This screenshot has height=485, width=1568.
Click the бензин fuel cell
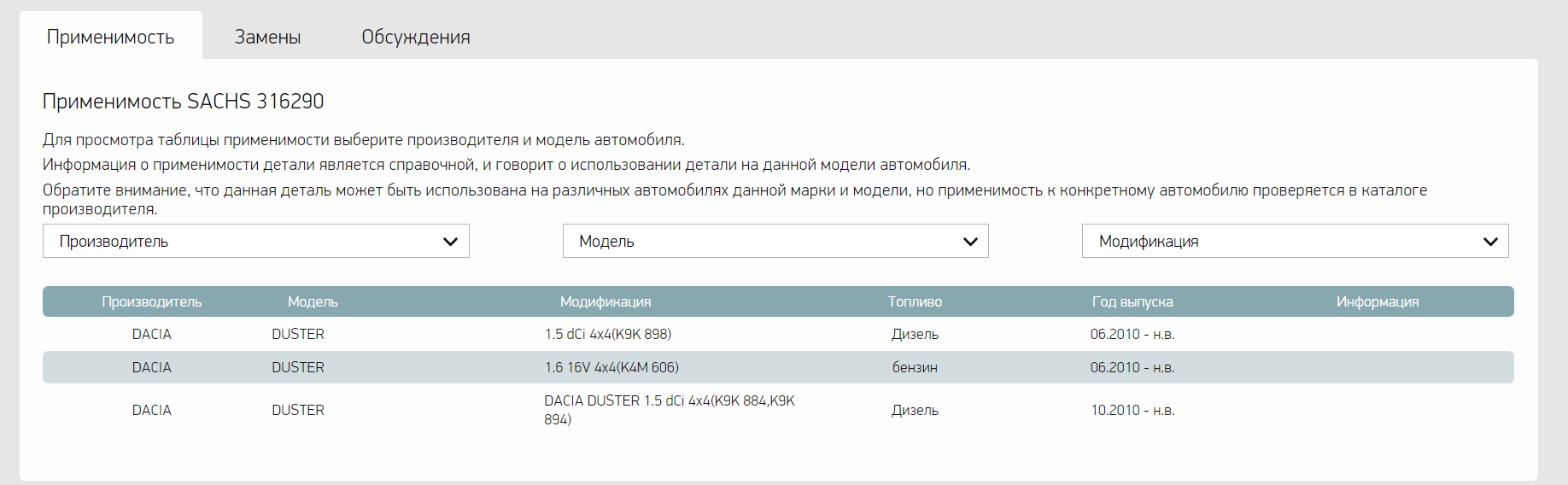[915, 367]
